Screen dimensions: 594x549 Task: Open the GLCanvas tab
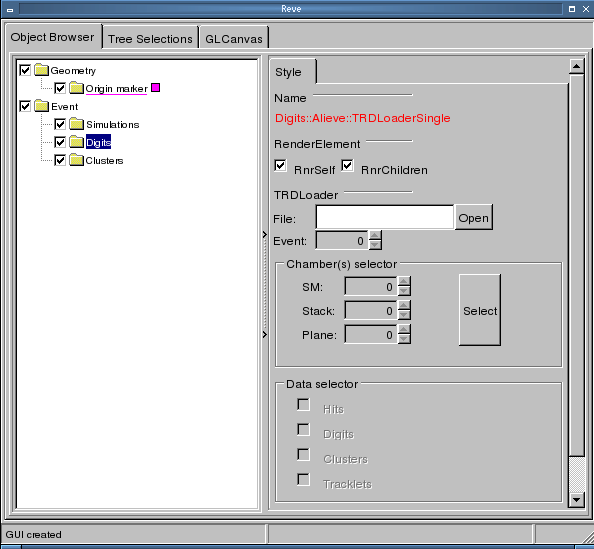click(x=234, y=39)
